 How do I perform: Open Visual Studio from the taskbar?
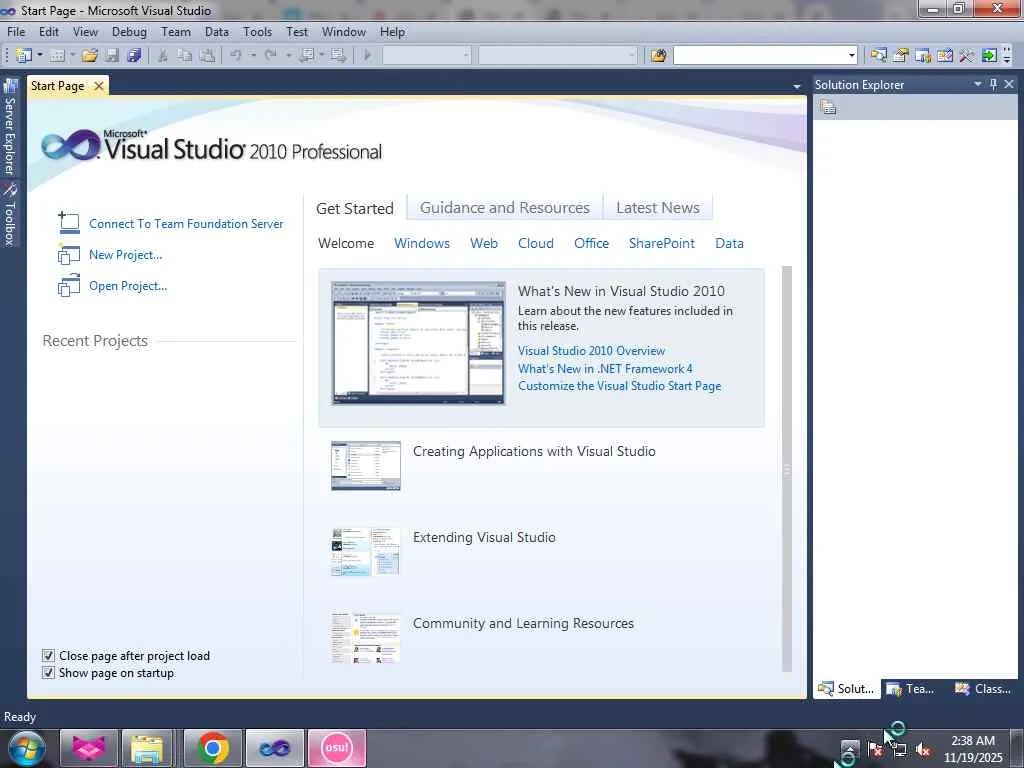[x=275, y=748]
